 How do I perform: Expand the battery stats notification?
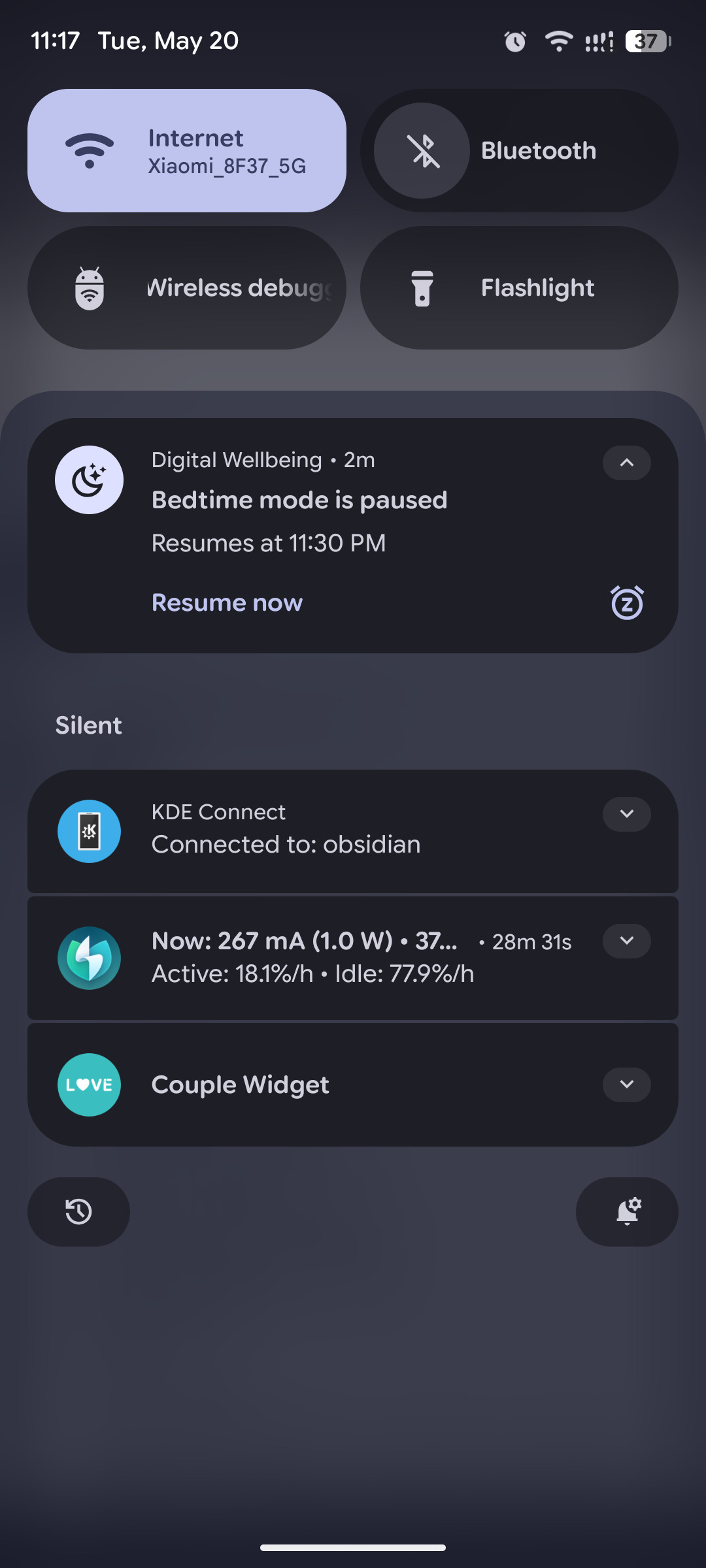(627, 941)
